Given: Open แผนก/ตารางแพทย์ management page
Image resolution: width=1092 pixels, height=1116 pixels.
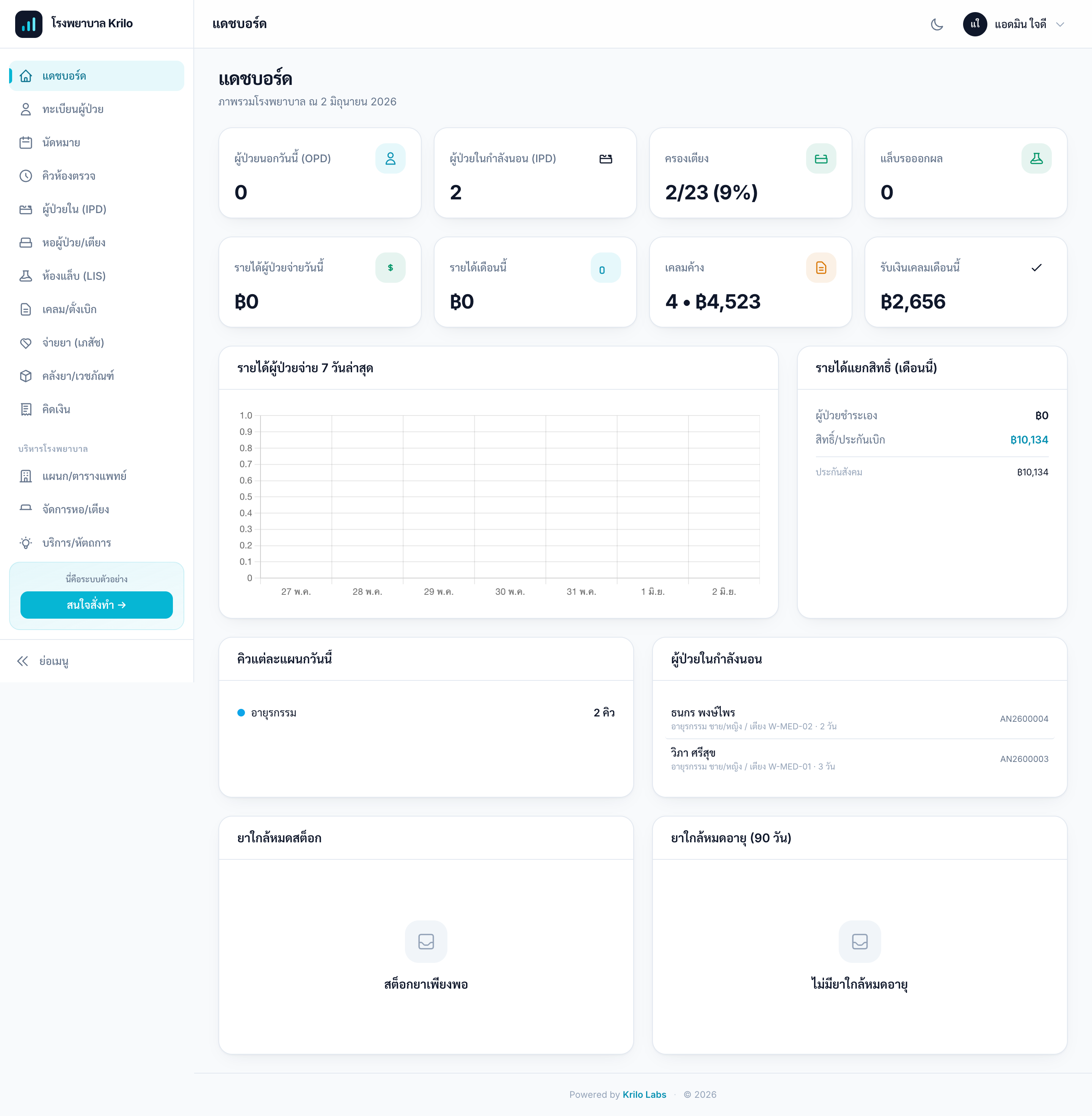Looking at the screenshot, I should [97, 476].
